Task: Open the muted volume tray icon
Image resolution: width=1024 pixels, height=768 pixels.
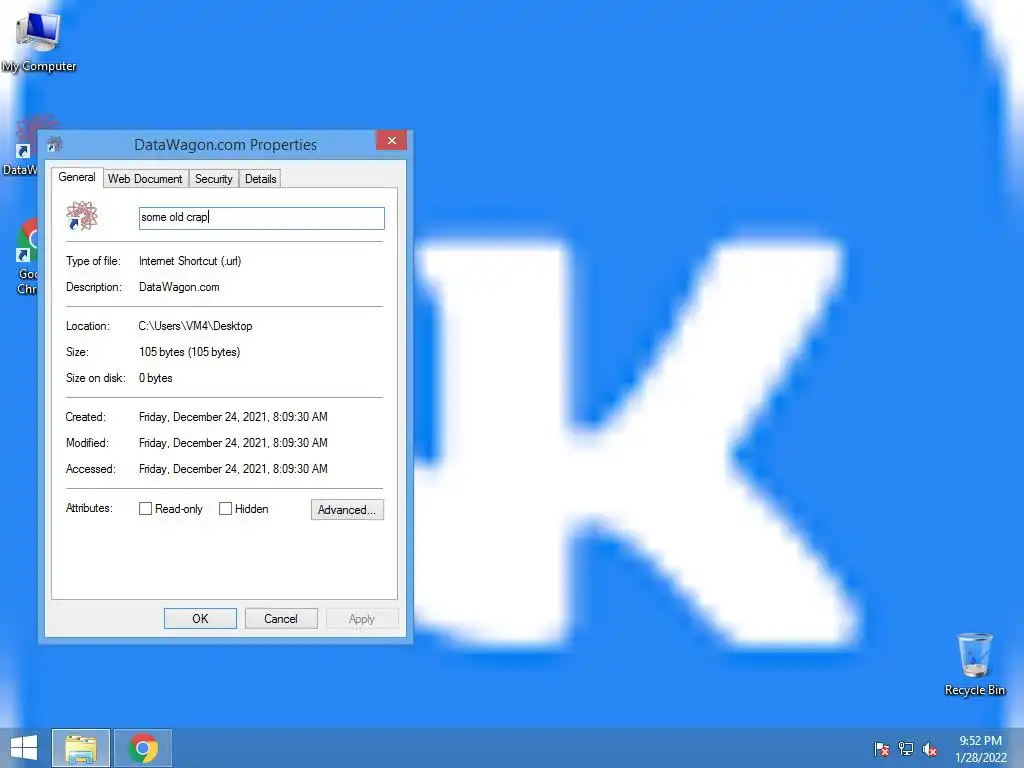Action: click(x=929, y=749)
